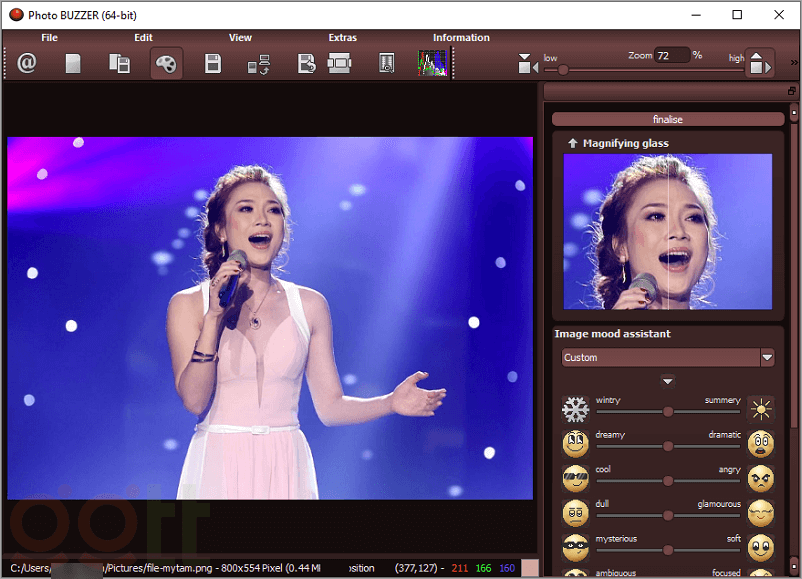The image size is (802, 579).
Task: Collapse the Magnifying glass panel arrow
Action: [x=573, y=143]
